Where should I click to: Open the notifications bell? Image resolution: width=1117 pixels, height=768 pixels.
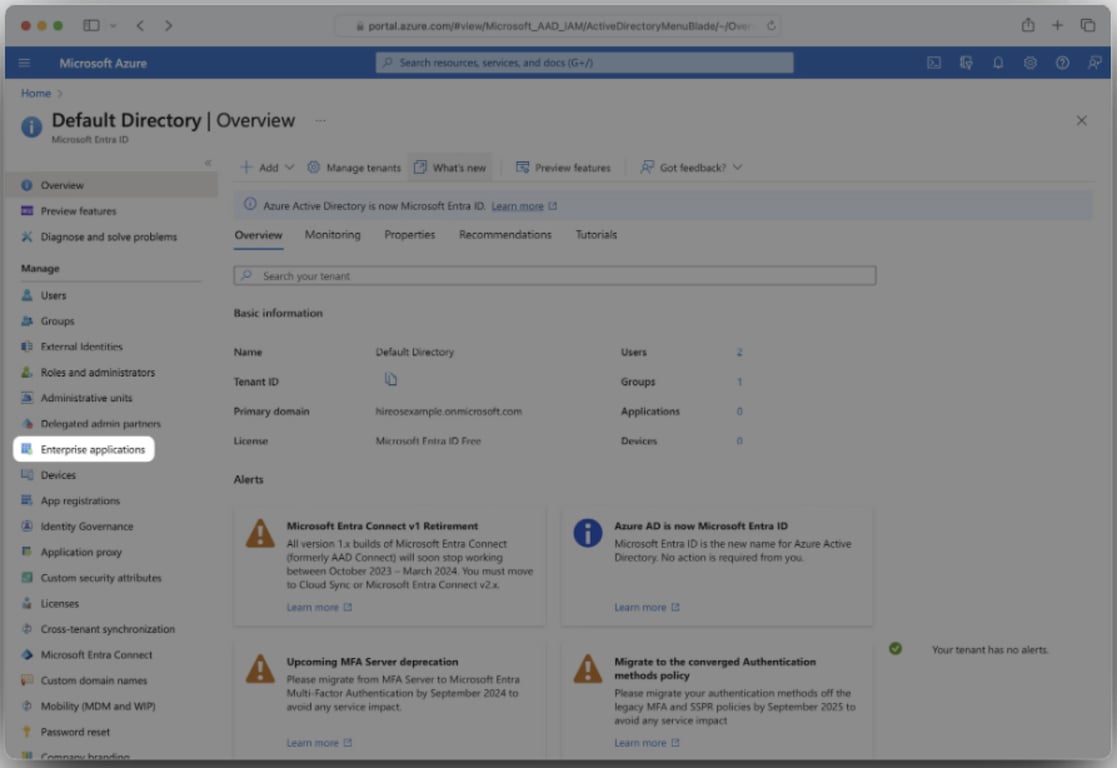998,63
